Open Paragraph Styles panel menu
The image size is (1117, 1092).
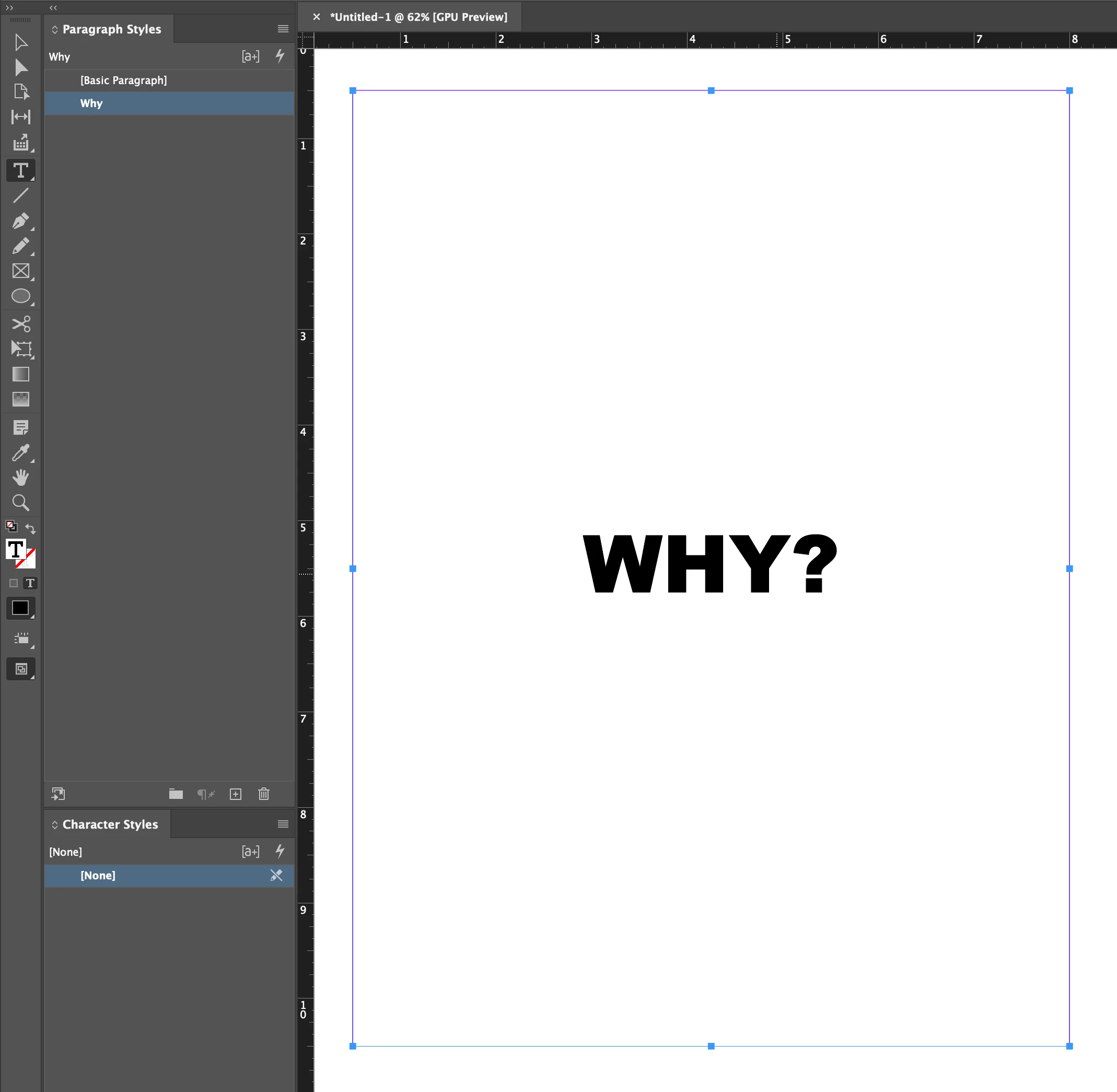coord(283,29)
